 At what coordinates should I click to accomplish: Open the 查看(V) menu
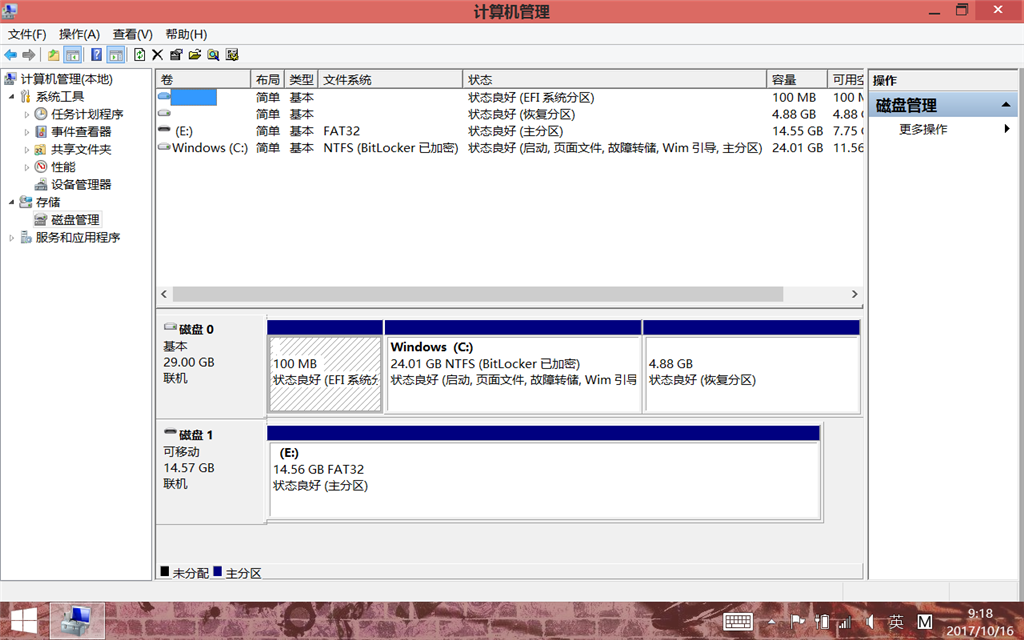pyautogui.click(x=133, y=34)
